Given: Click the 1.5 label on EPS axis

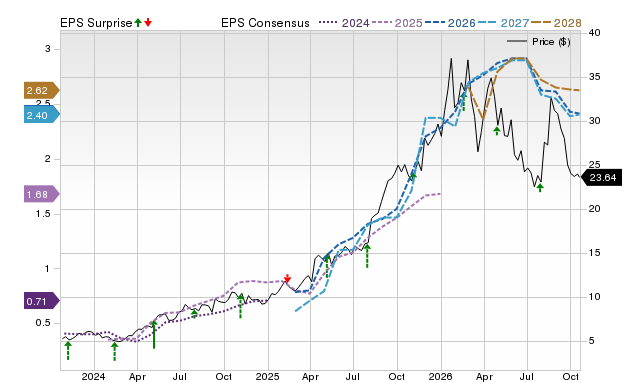Looking at the screenshot, I should (43, 214).
